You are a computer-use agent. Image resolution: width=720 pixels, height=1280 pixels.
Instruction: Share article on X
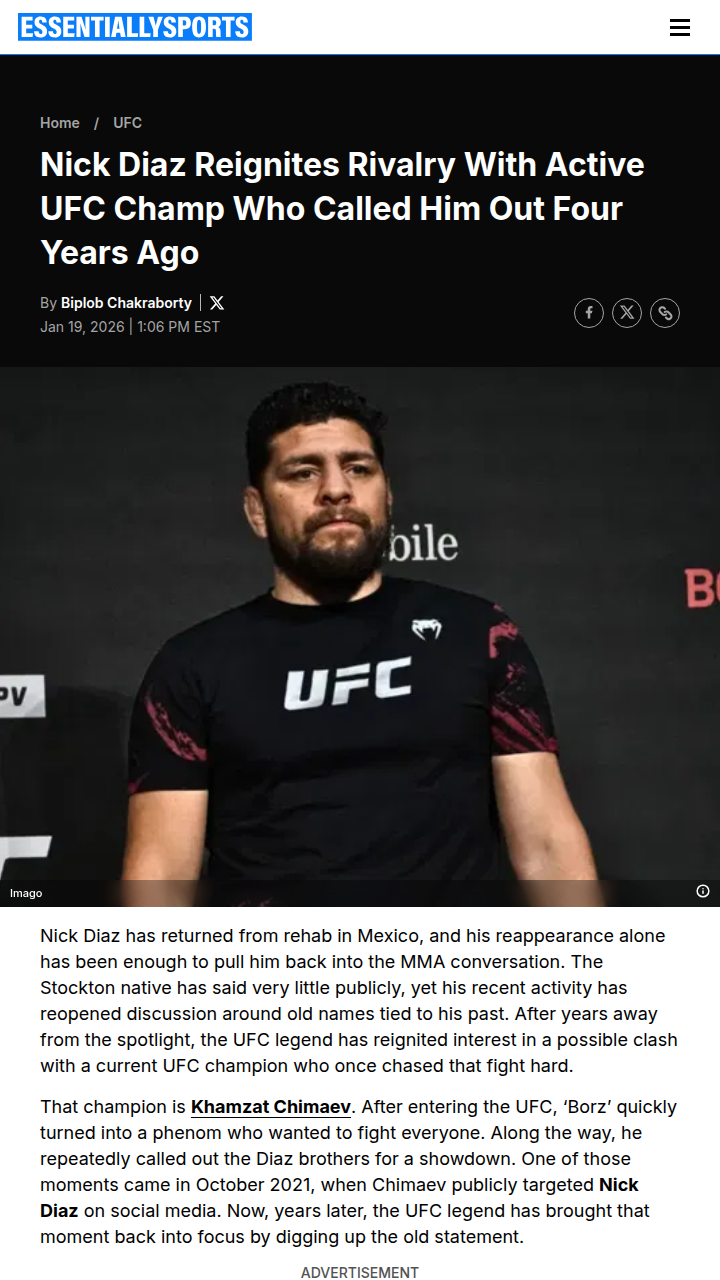coord(627,313)
